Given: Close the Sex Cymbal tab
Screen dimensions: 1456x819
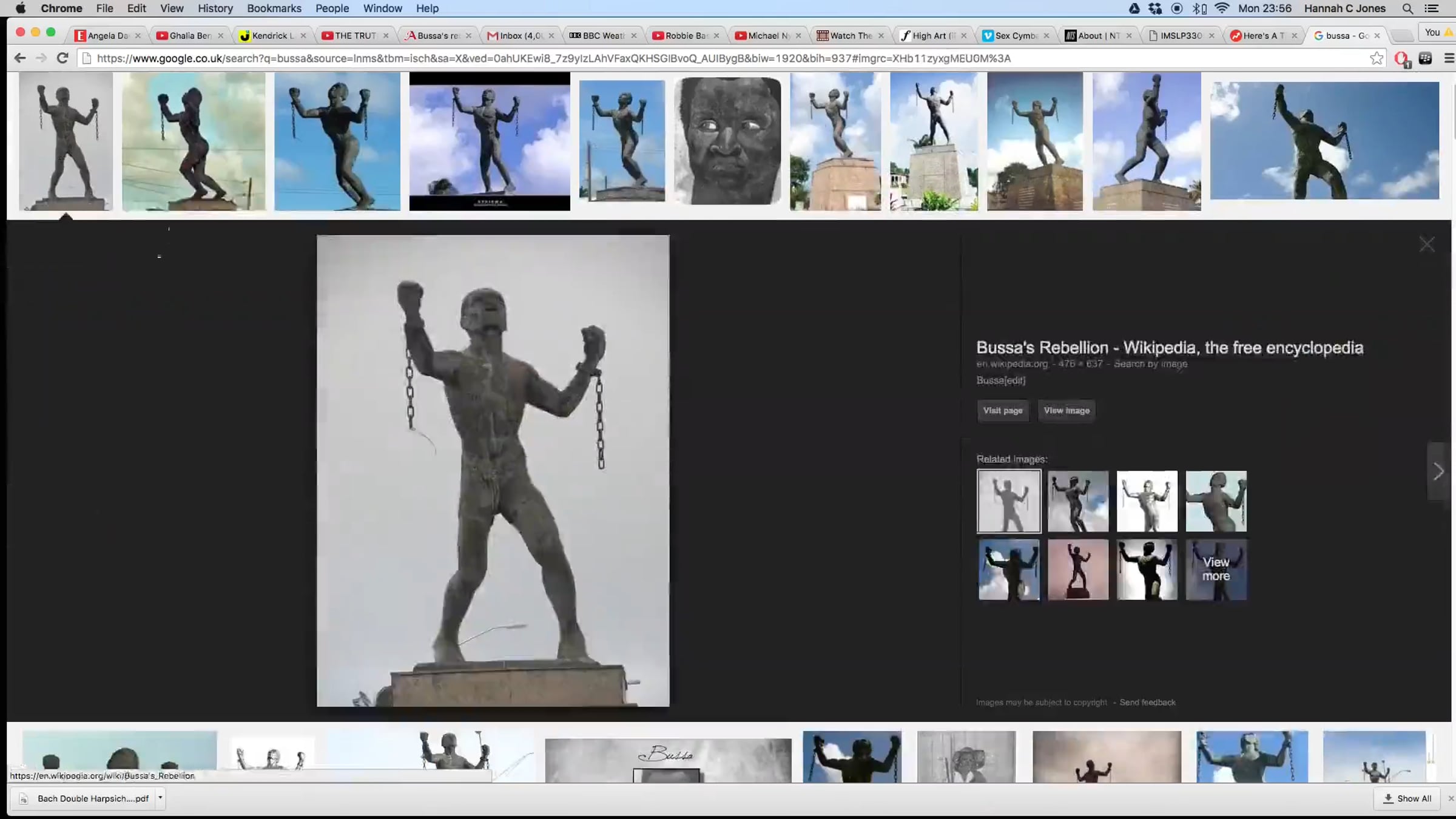Looking at the screenshot, I should (1046, 36).
